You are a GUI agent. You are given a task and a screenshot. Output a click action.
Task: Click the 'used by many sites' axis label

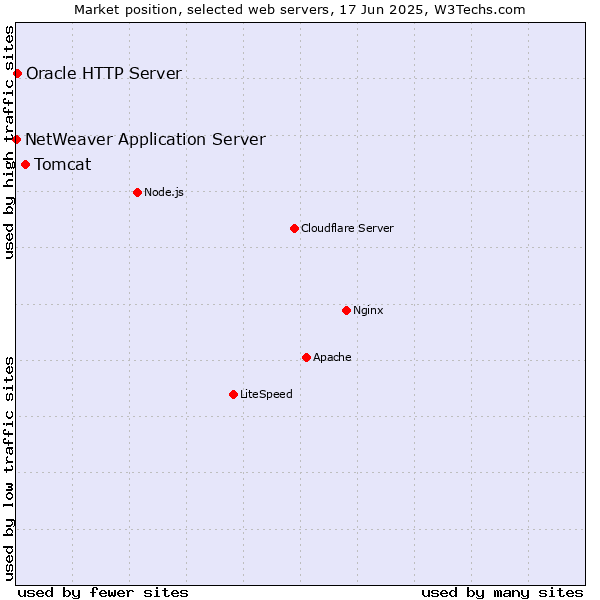[x=503, y=593]
